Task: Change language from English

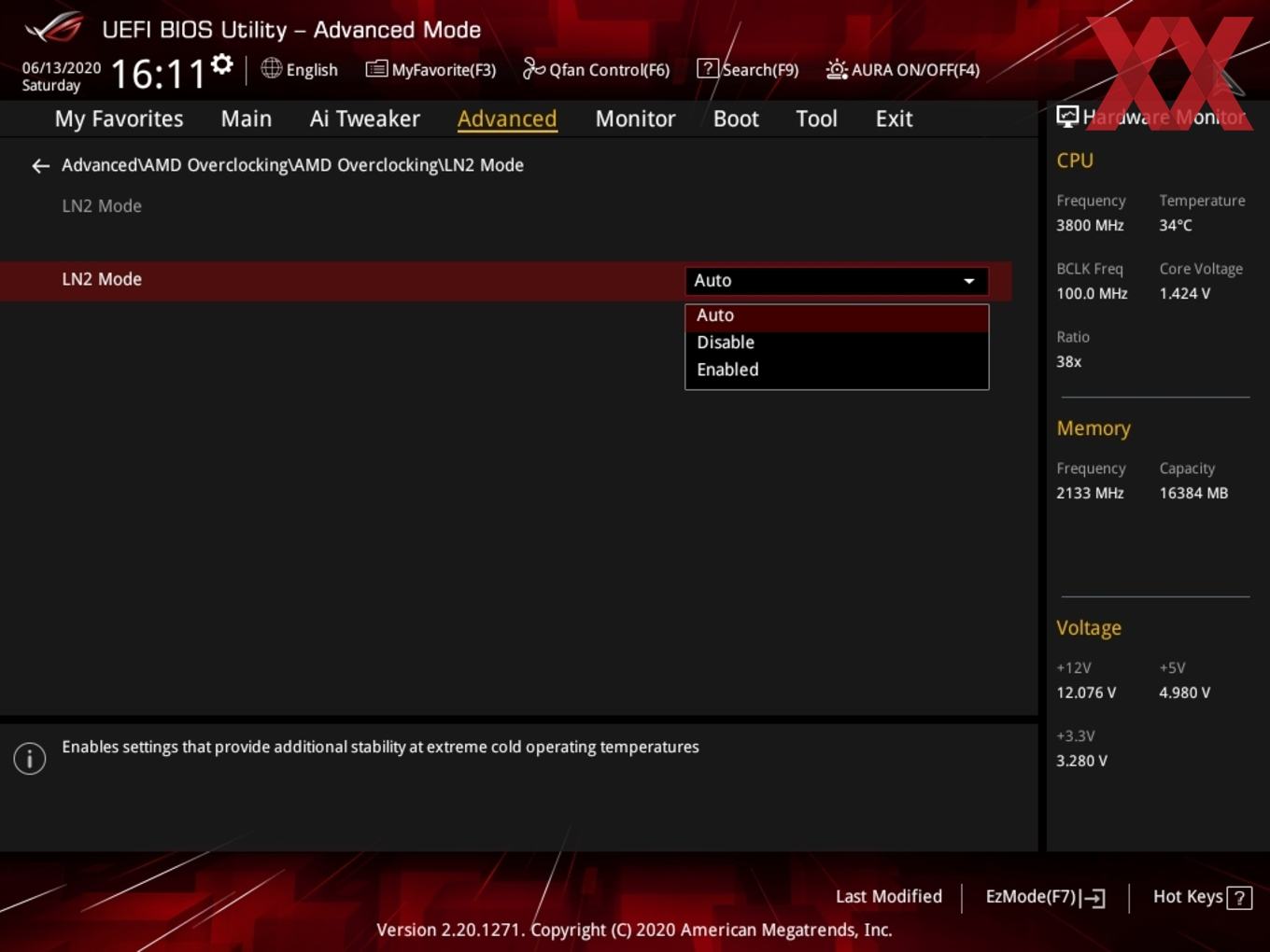Action: (312, 70)
